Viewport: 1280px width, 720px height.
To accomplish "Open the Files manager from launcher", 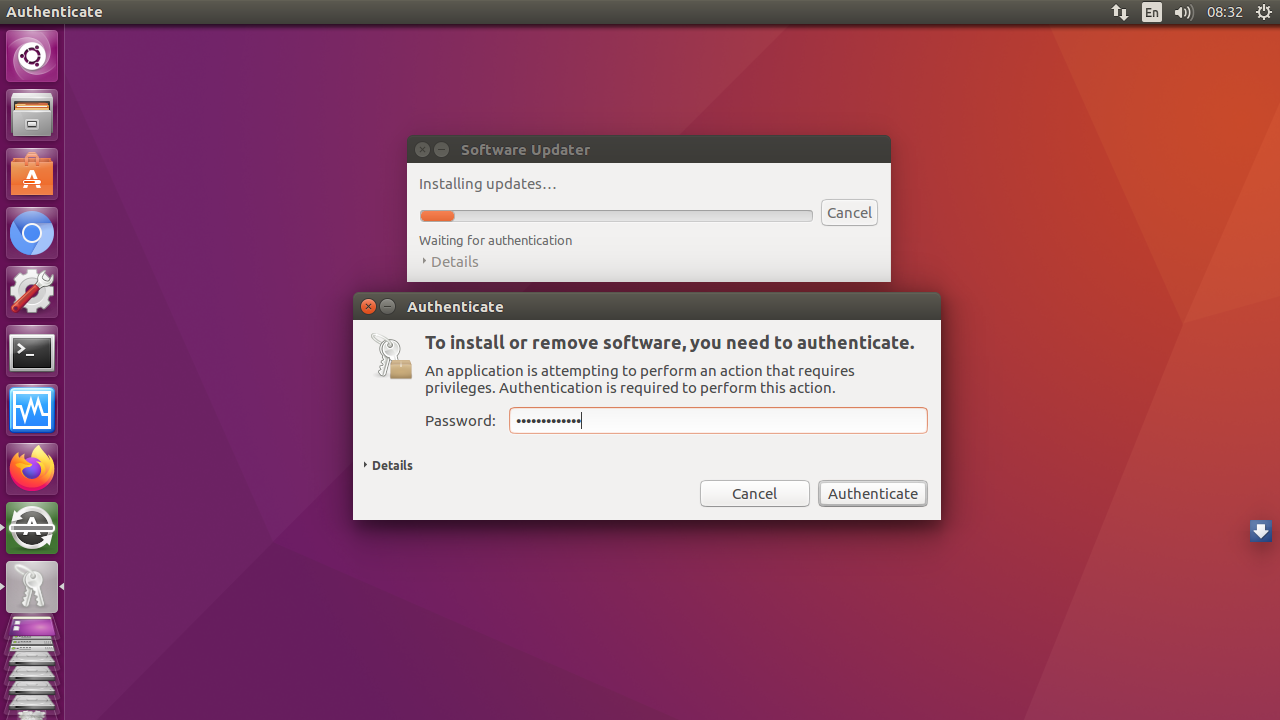I will 32,115.
